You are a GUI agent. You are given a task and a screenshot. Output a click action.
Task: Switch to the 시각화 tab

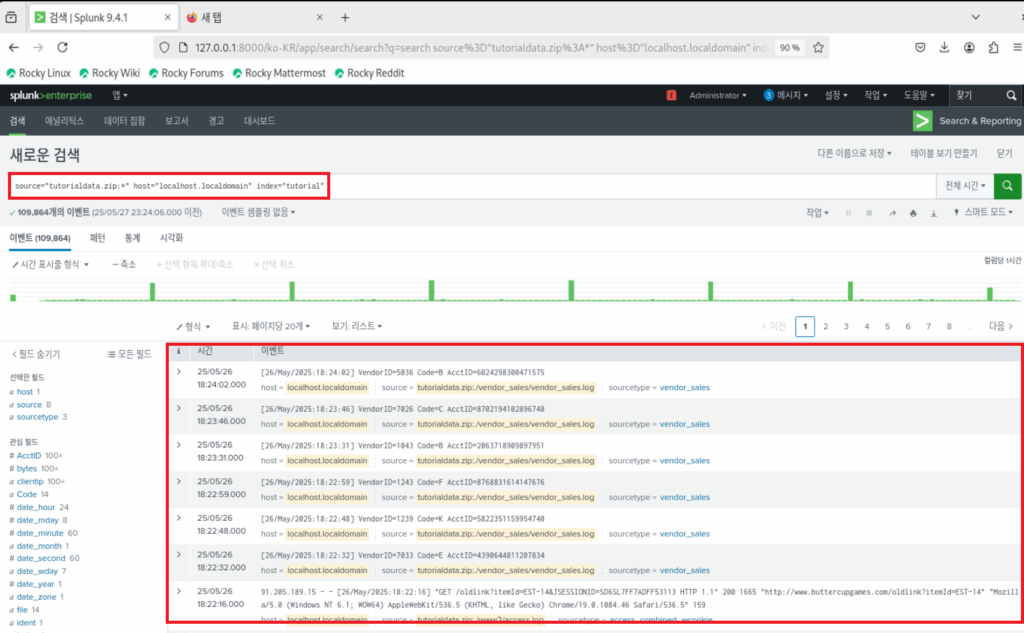(171, 238)
